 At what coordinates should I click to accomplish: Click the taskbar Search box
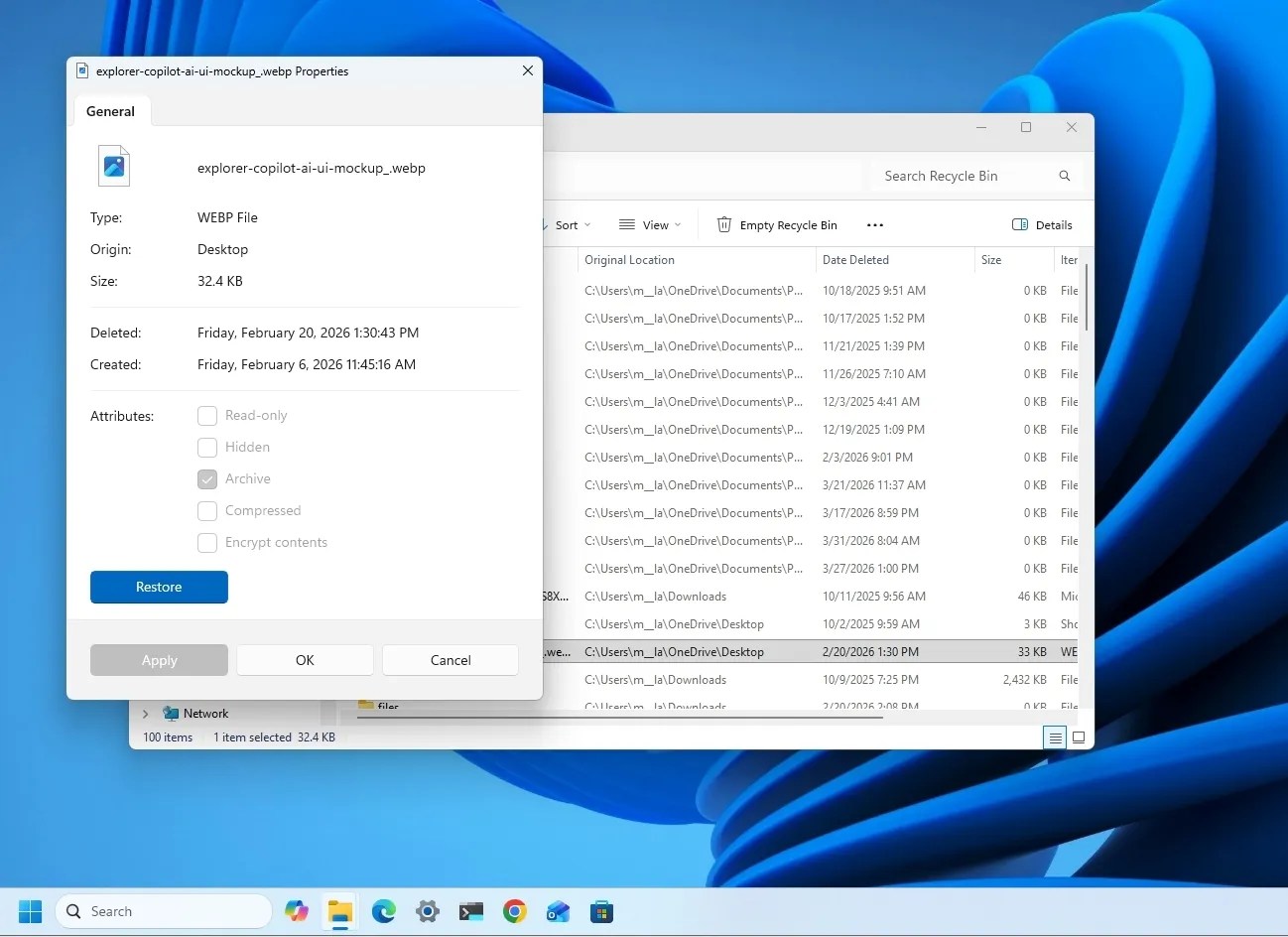click(x=164, y=911)
